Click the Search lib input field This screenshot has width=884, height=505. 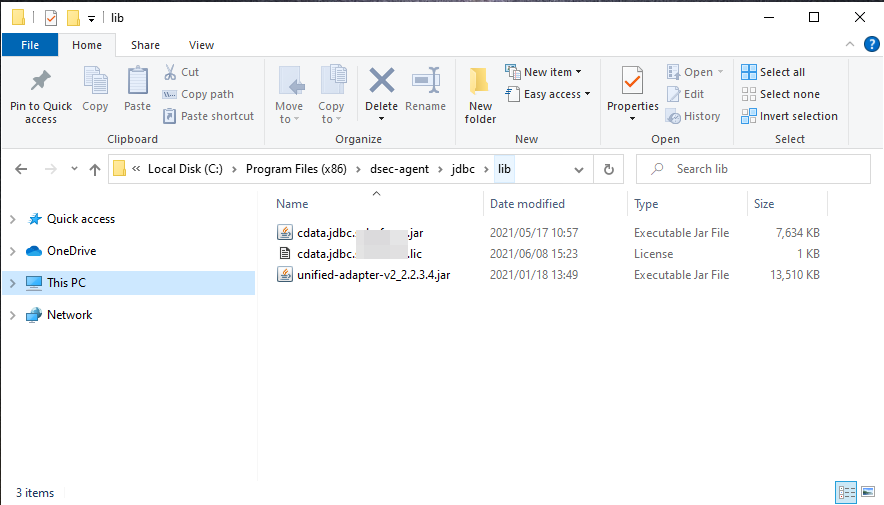click(x=765, y=169)
